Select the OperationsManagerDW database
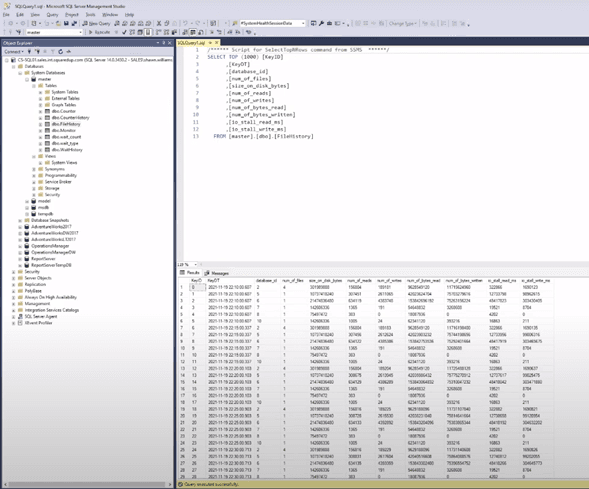This screenshot has width=589, height=489. (53, 252)
